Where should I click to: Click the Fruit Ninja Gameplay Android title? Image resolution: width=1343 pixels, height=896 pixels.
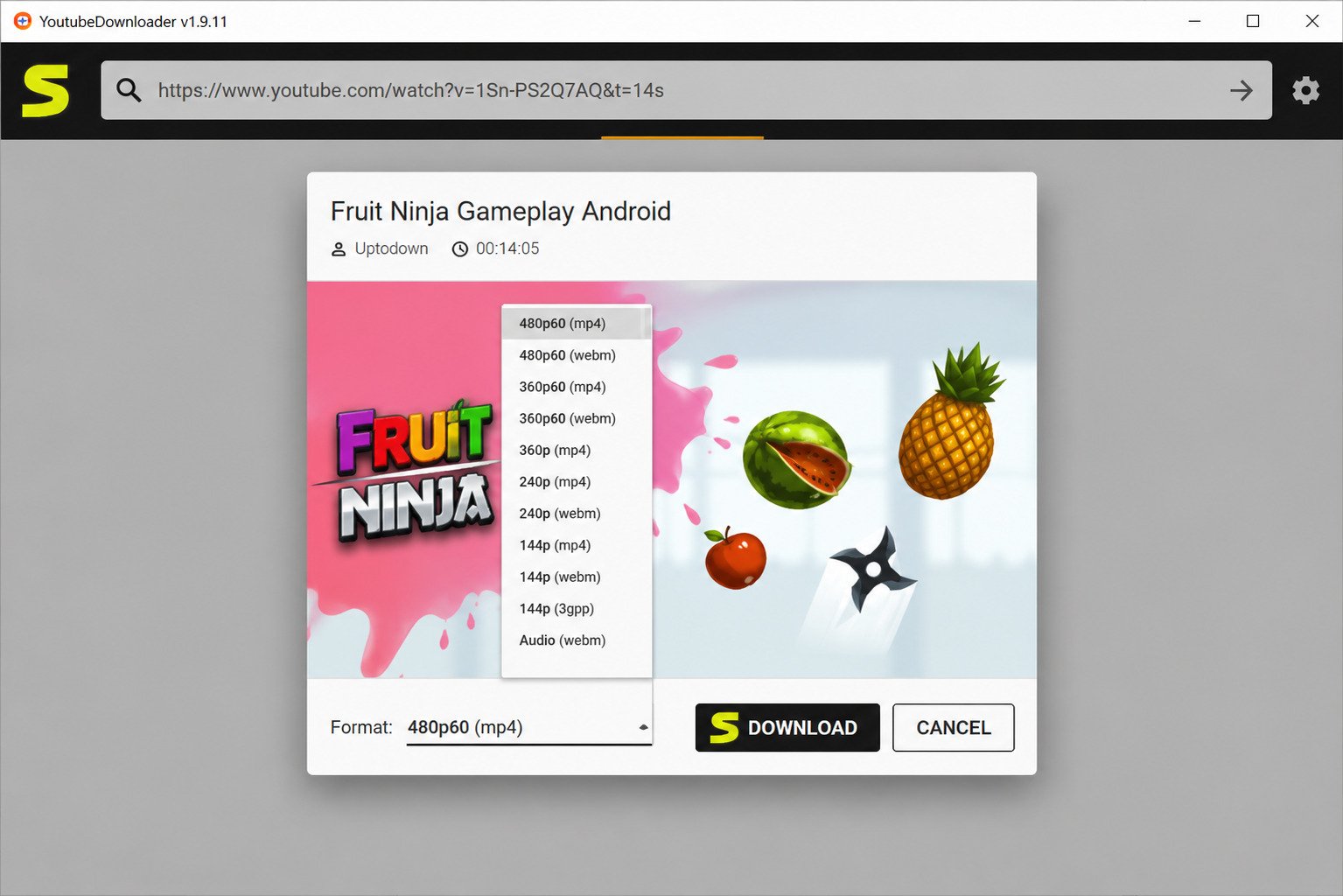point(500,211)
